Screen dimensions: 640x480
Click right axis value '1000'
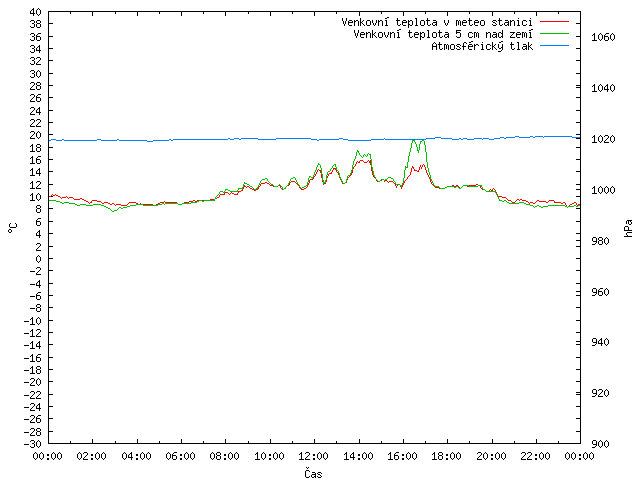(x=603, y=190)
